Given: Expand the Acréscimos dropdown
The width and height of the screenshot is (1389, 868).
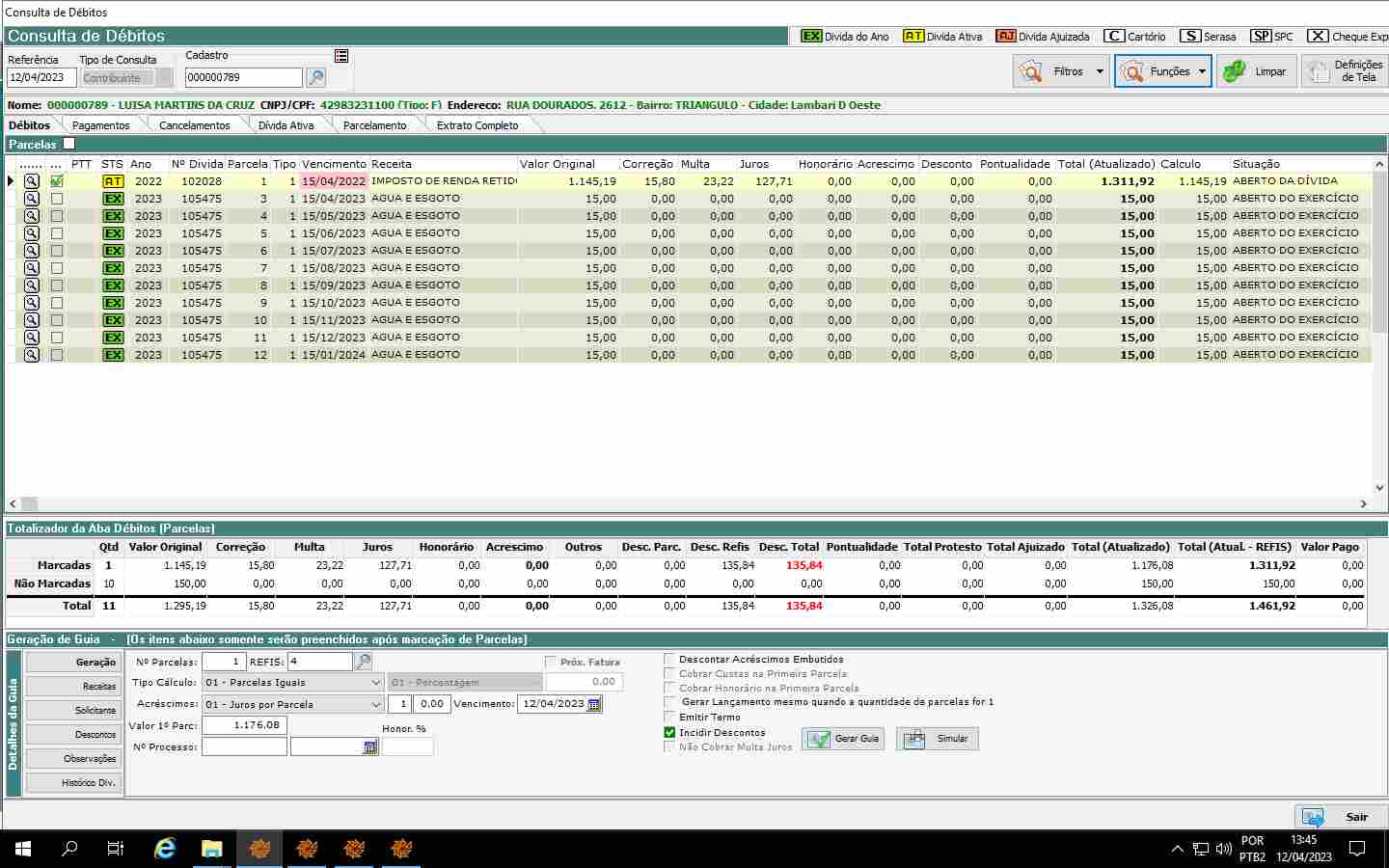Looking at the screenshot, I should (x=375, y=704).
